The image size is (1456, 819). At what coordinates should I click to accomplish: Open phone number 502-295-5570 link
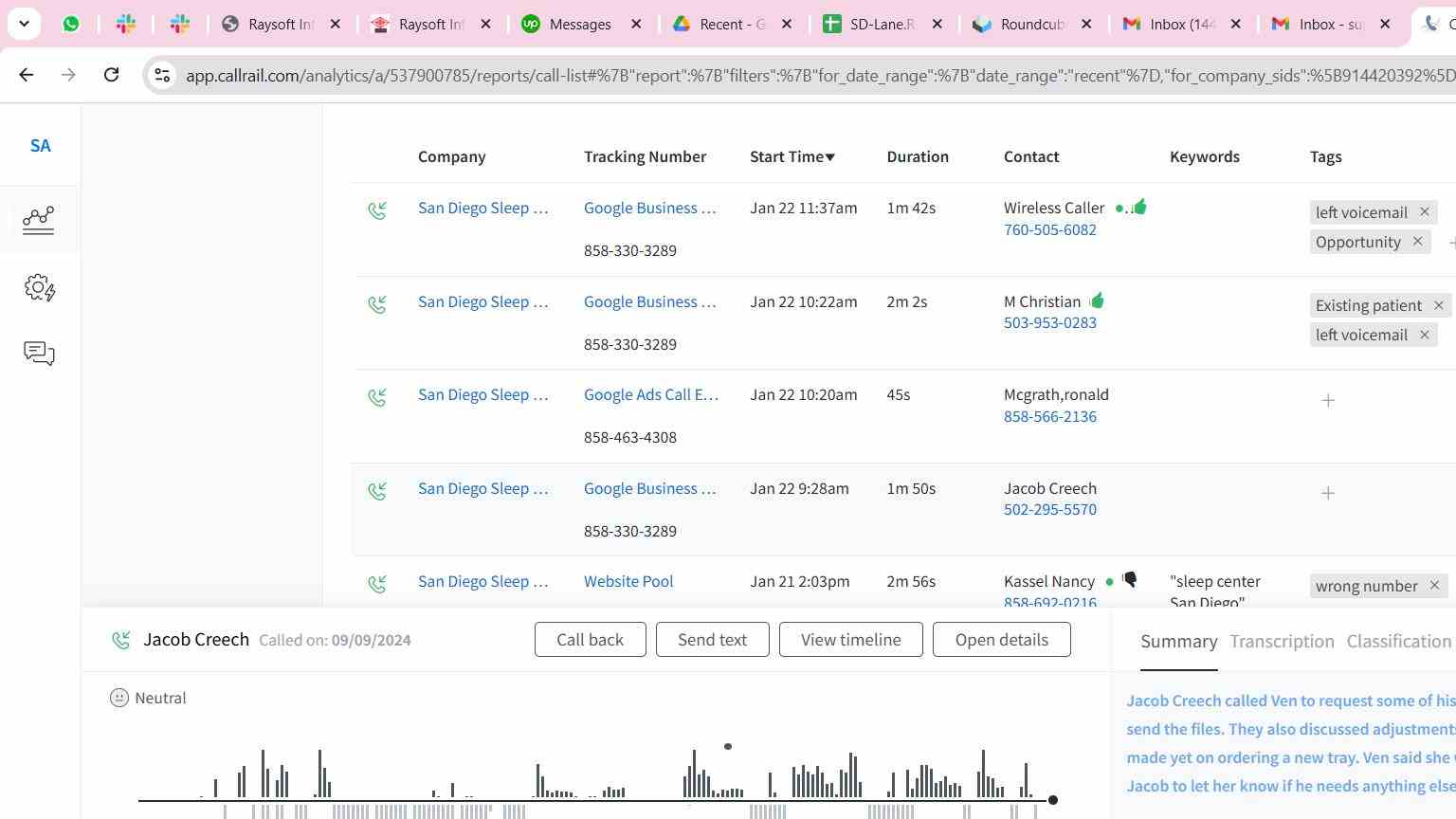1050,509
